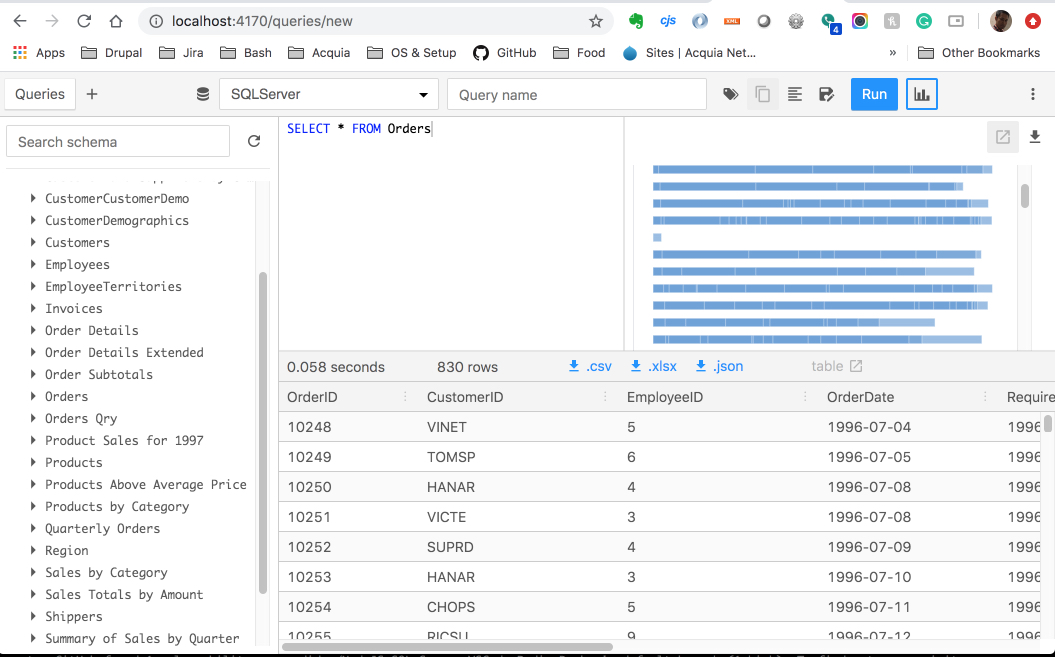Click Products Above Average Price row
This screenshot has width=1055, height=657.
pyautogui.click(x=145, y=485)
